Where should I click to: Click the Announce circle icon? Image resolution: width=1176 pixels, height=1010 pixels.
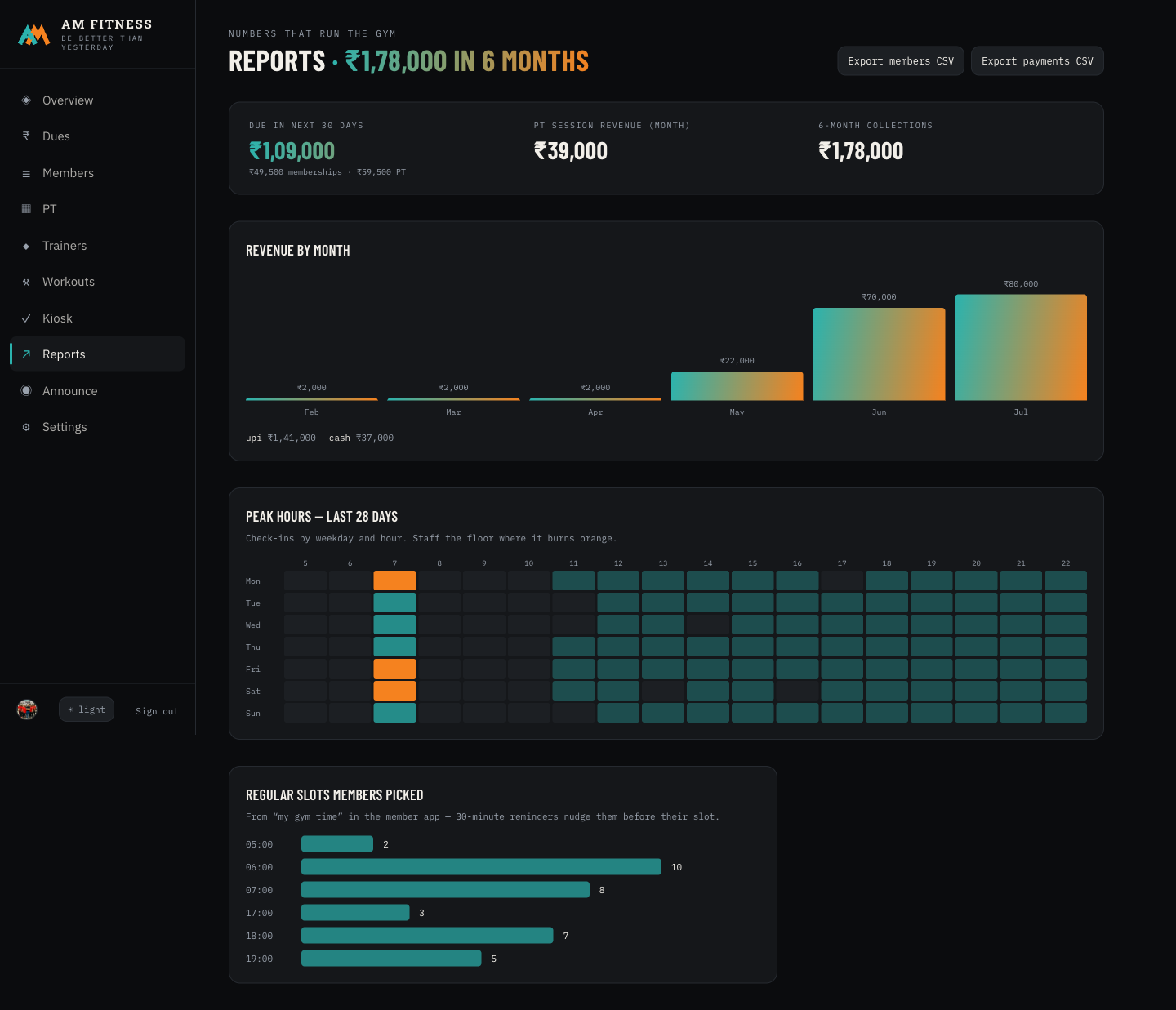tap(26, 390)
